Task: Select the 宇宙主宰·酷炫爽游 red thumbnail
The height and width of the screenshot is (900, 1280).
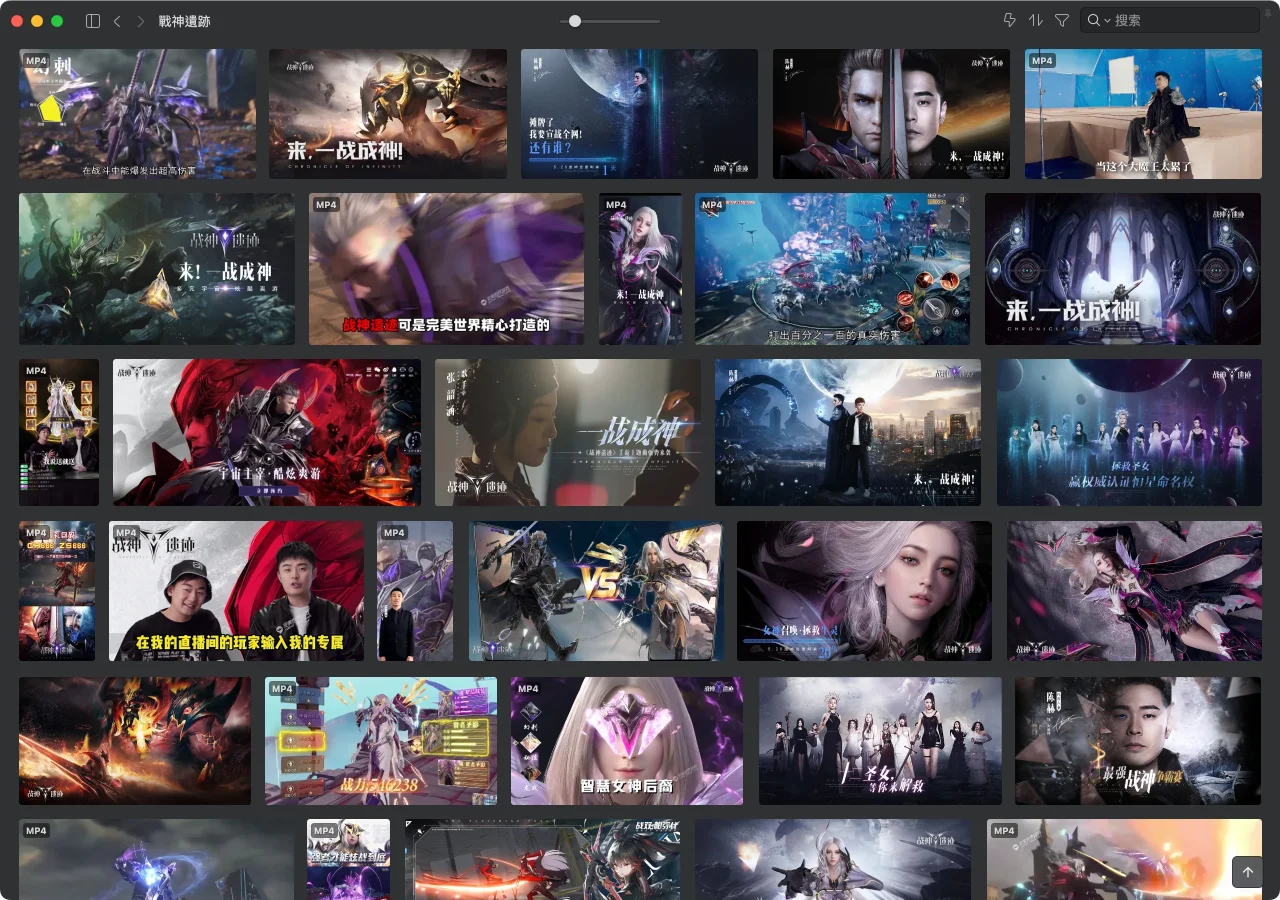Action: [266, 432]
